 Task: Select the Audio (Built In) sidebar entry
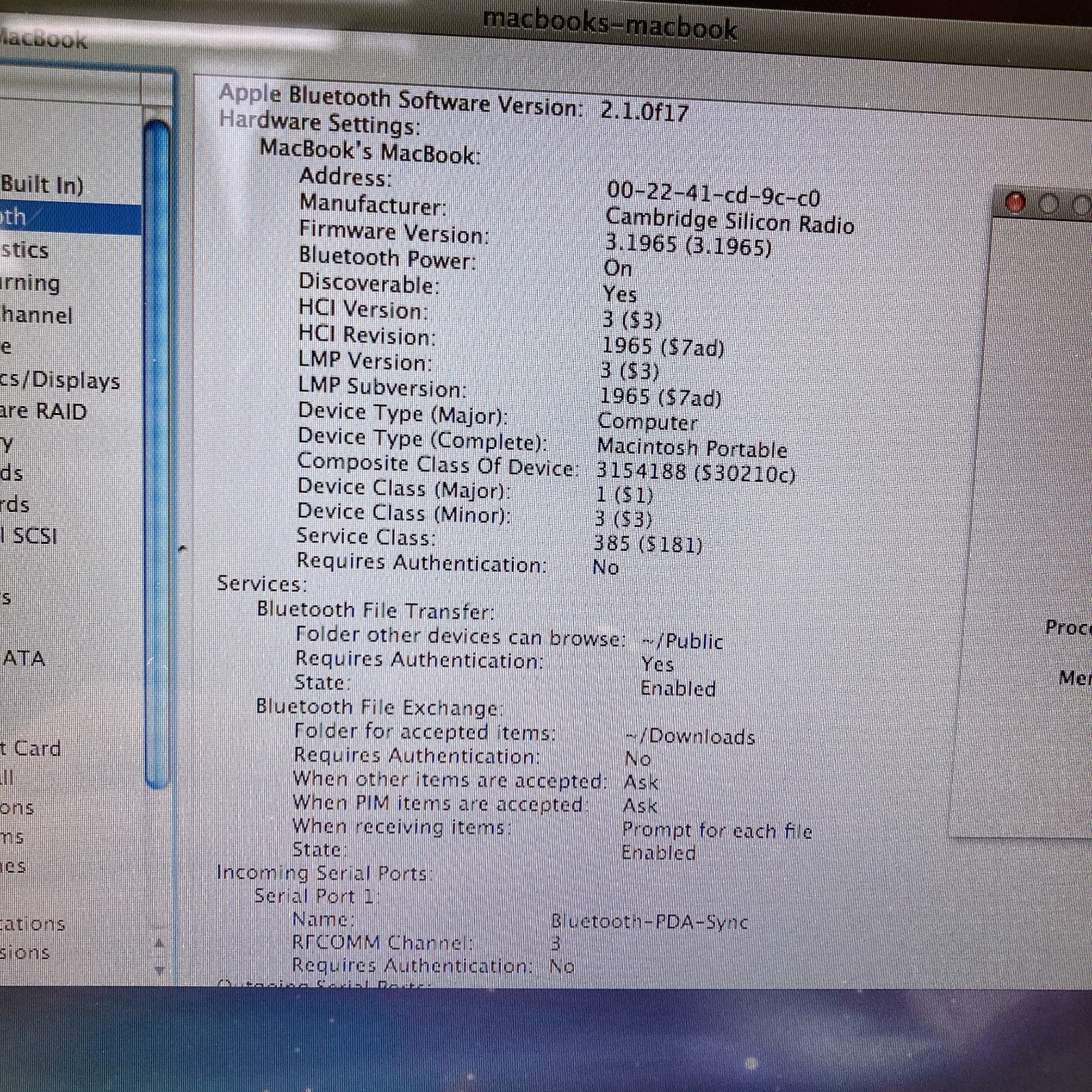[x=42, y=184]
